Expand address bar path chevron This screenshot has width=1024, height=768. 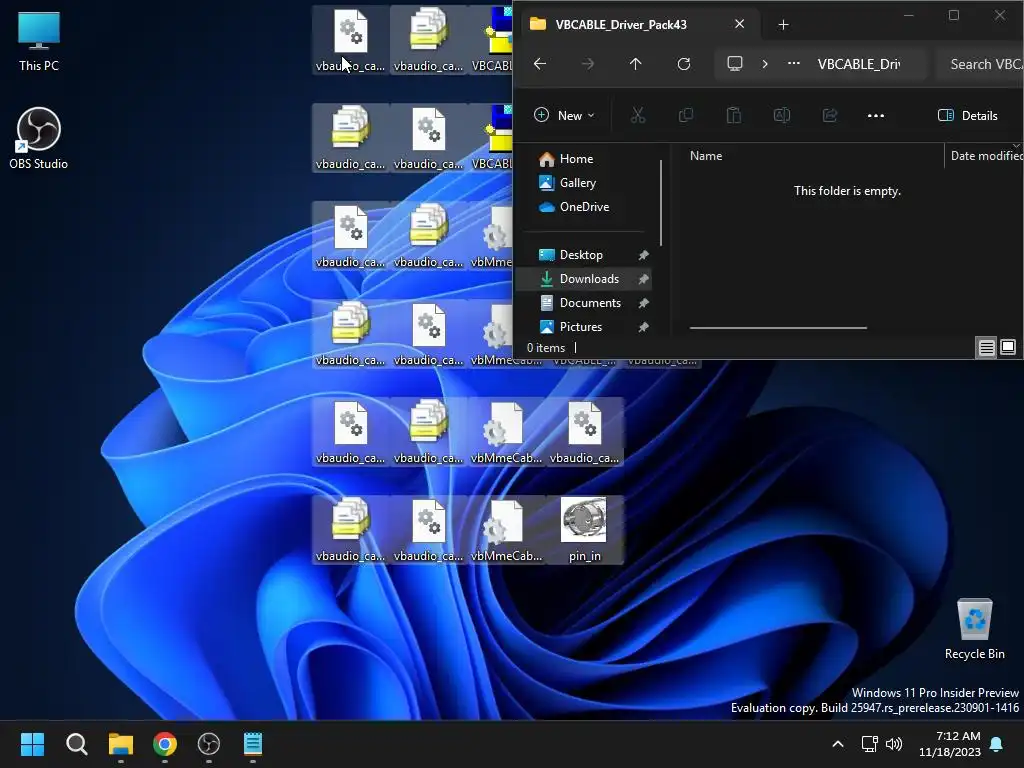click(765, 64)
